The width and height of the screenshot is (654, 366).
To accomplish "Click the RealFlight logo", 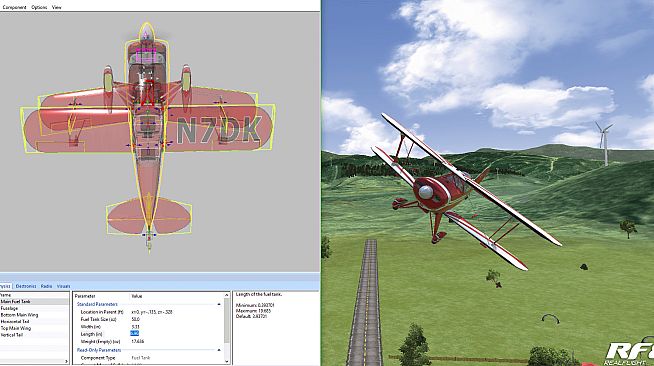I will point(629,353).
